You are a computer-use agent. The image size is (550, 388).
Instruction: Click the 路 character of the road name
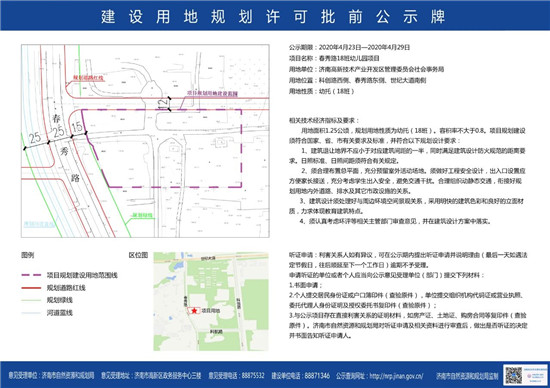click(75, 178)
